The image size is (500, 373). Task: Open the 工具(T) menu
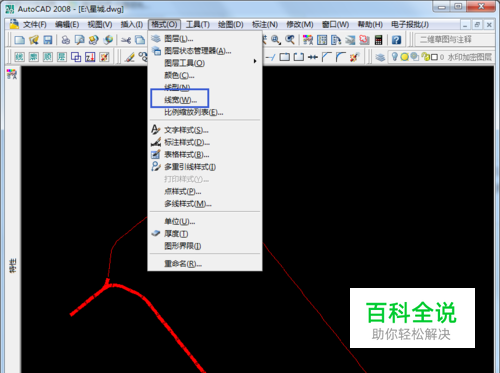pos(198,25)
